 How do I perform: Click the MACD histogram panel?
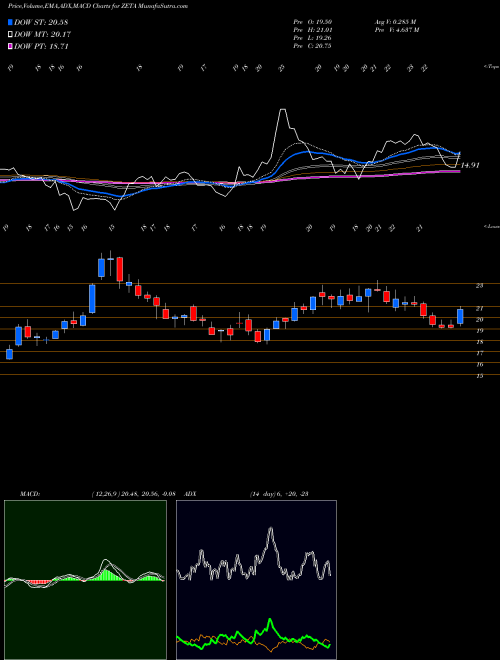click(85, 580)
